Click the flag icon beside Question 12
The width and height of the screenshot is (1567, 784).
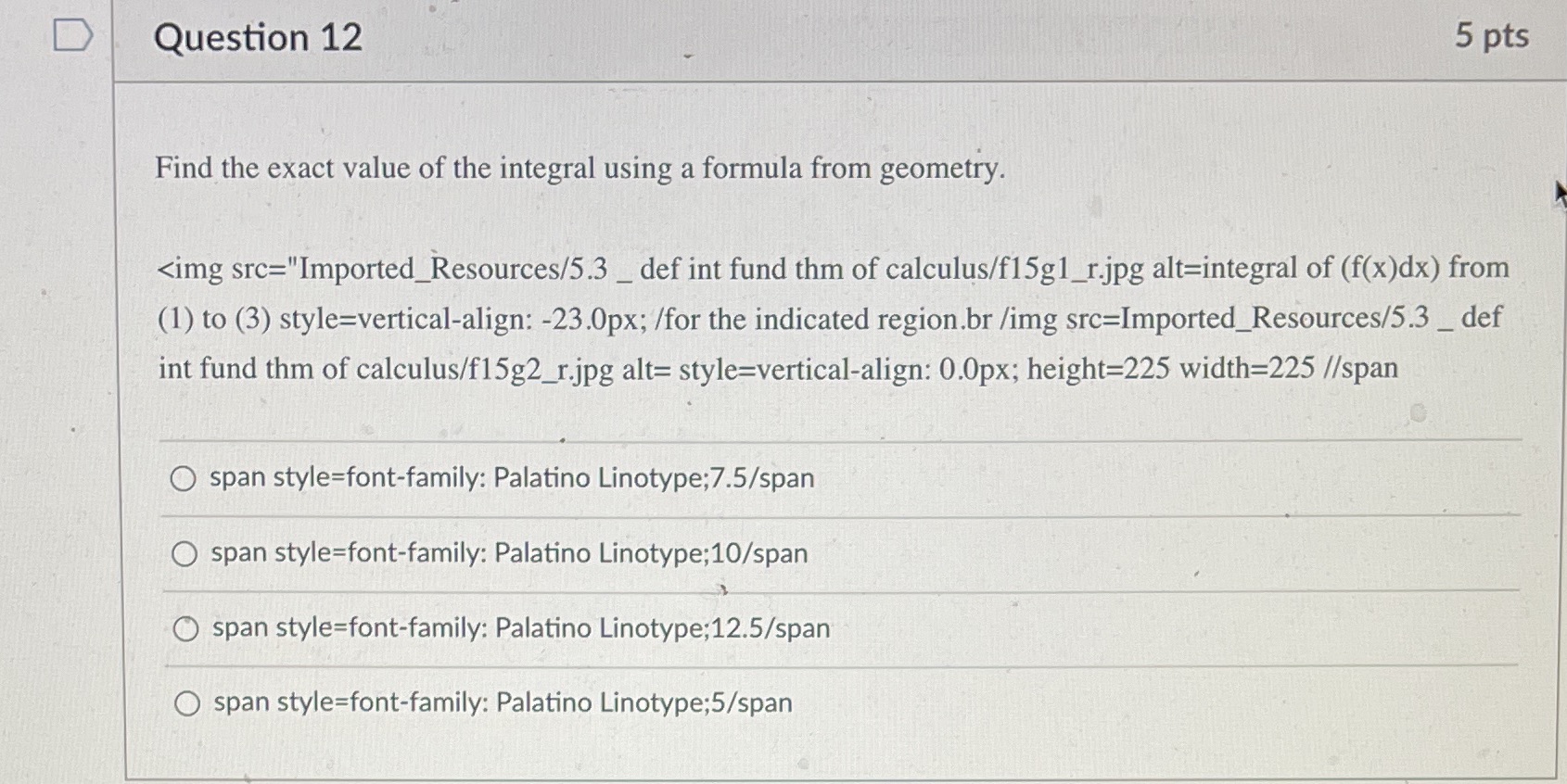coord(72,32)
